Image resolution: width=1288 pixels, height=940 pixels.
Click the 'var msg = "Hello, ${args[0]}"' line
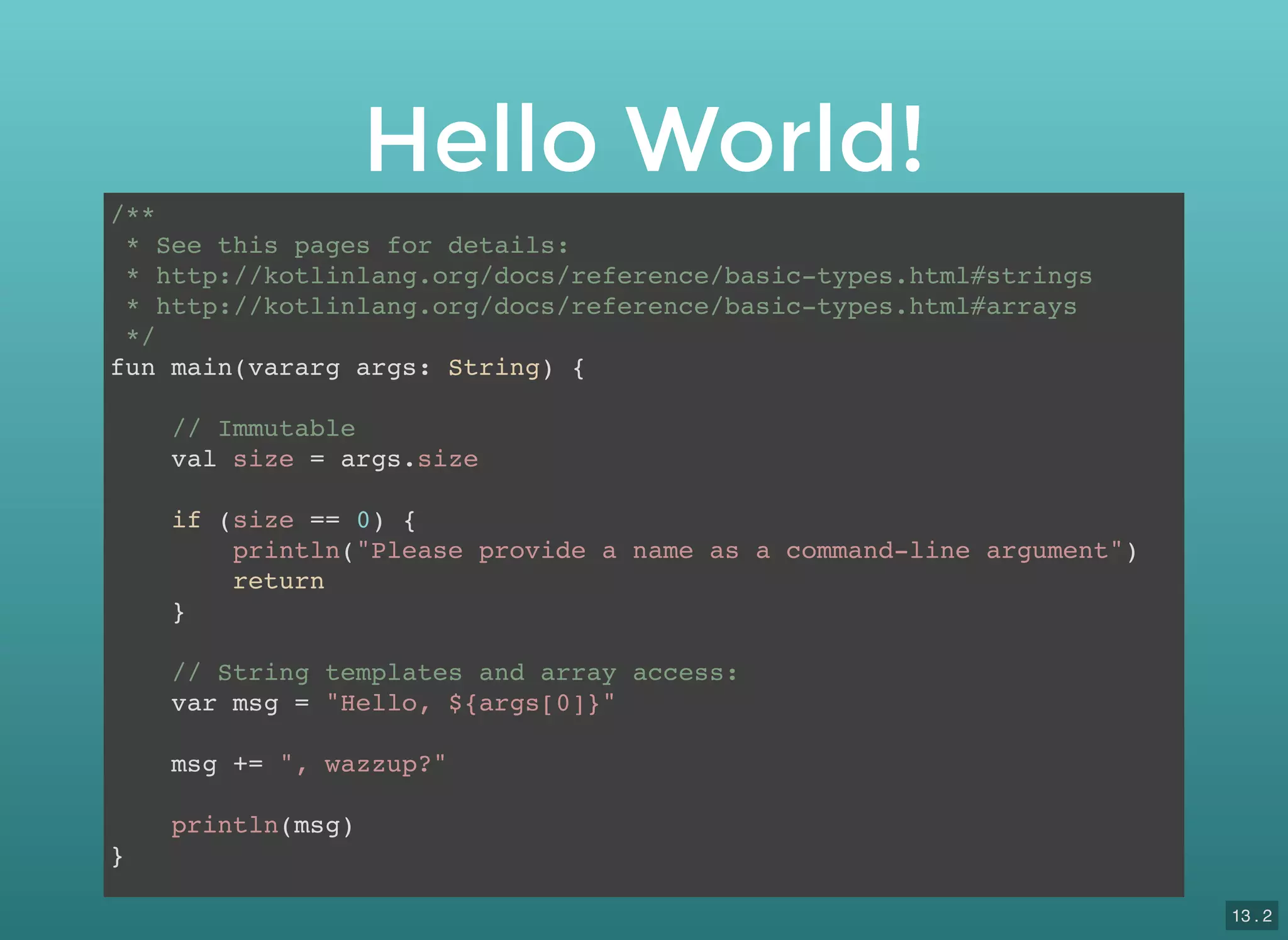click(x=393, y=703)
